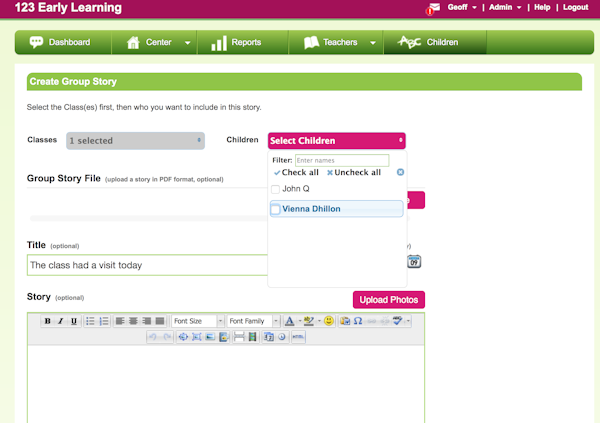The height and width of the screenshot is (423, 600).
Task: Click the Check all link
Action: pyautogui.click(x=296, y=173)
